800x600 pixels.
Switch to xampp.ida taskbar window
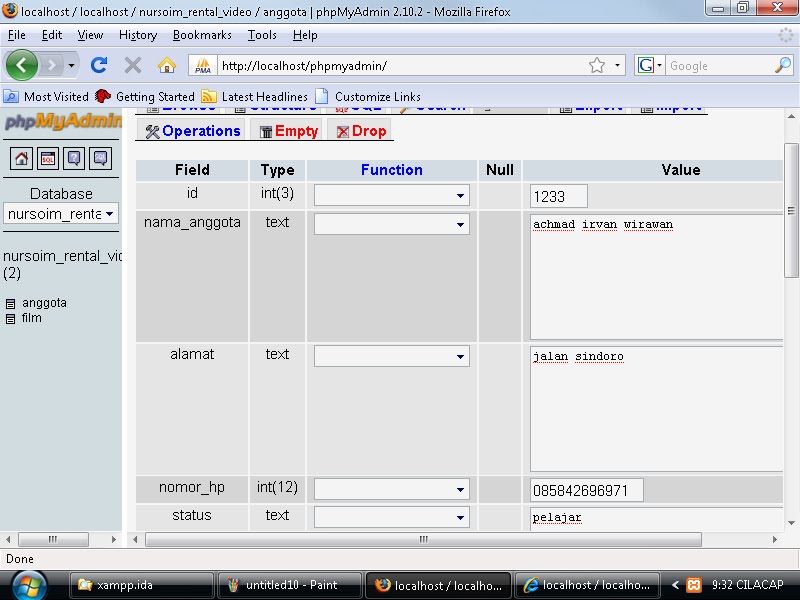coord(141,585)
